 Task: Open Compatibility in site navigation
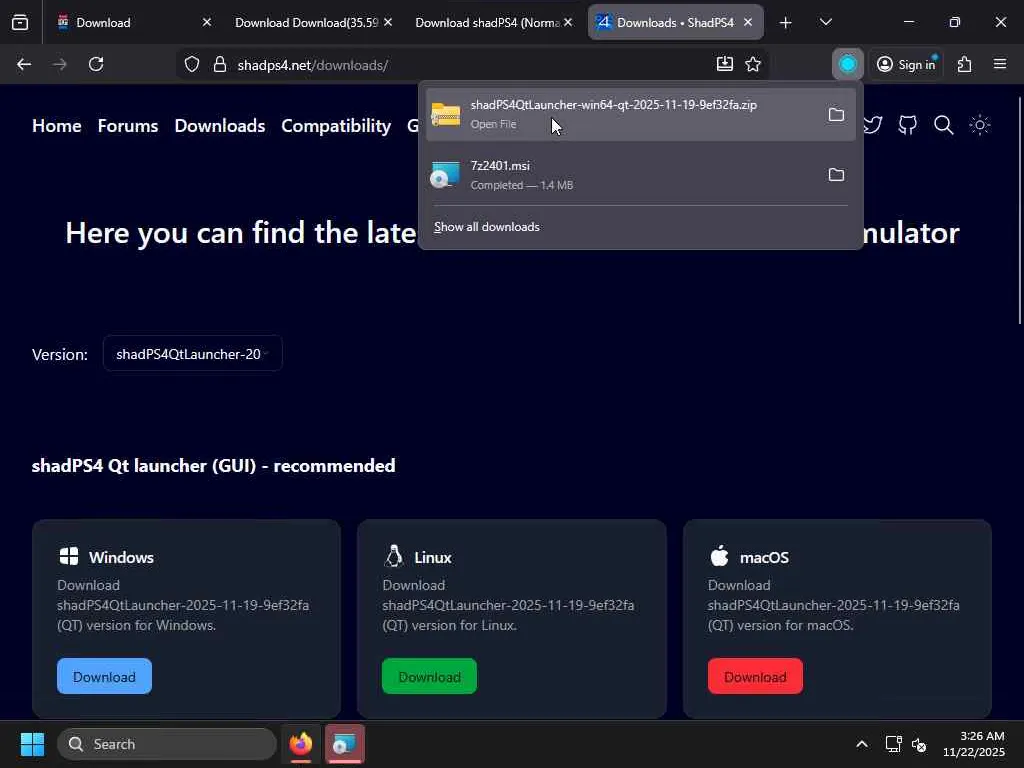(336, 125)
